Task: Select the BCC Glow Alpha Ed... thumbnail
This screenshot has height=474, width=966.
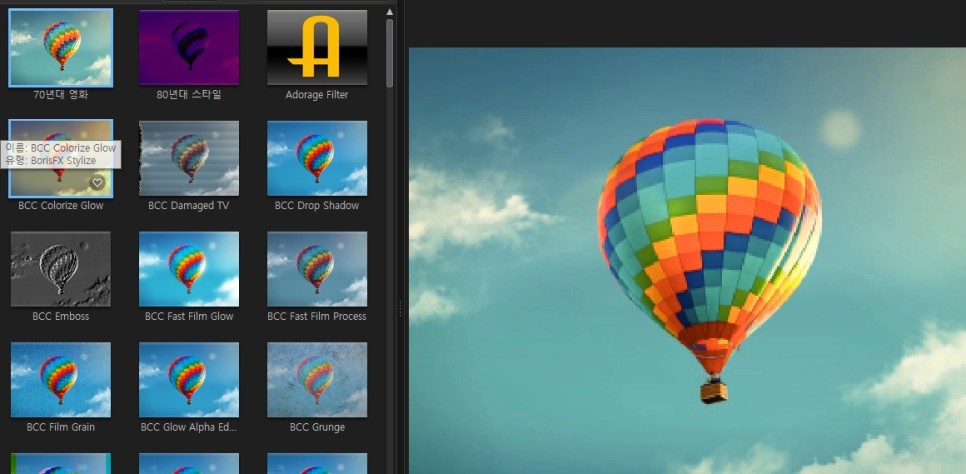Action: coord(189,380)
